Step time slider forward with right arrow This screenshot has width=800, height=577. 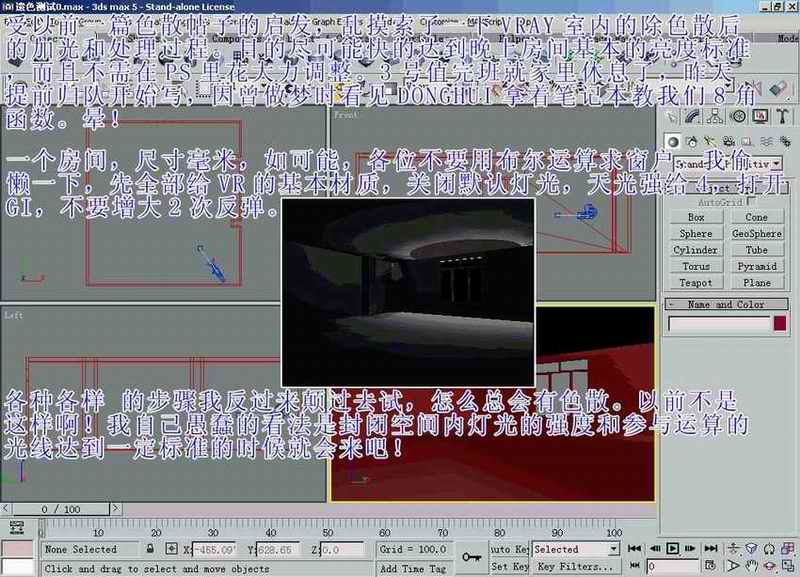116,509
